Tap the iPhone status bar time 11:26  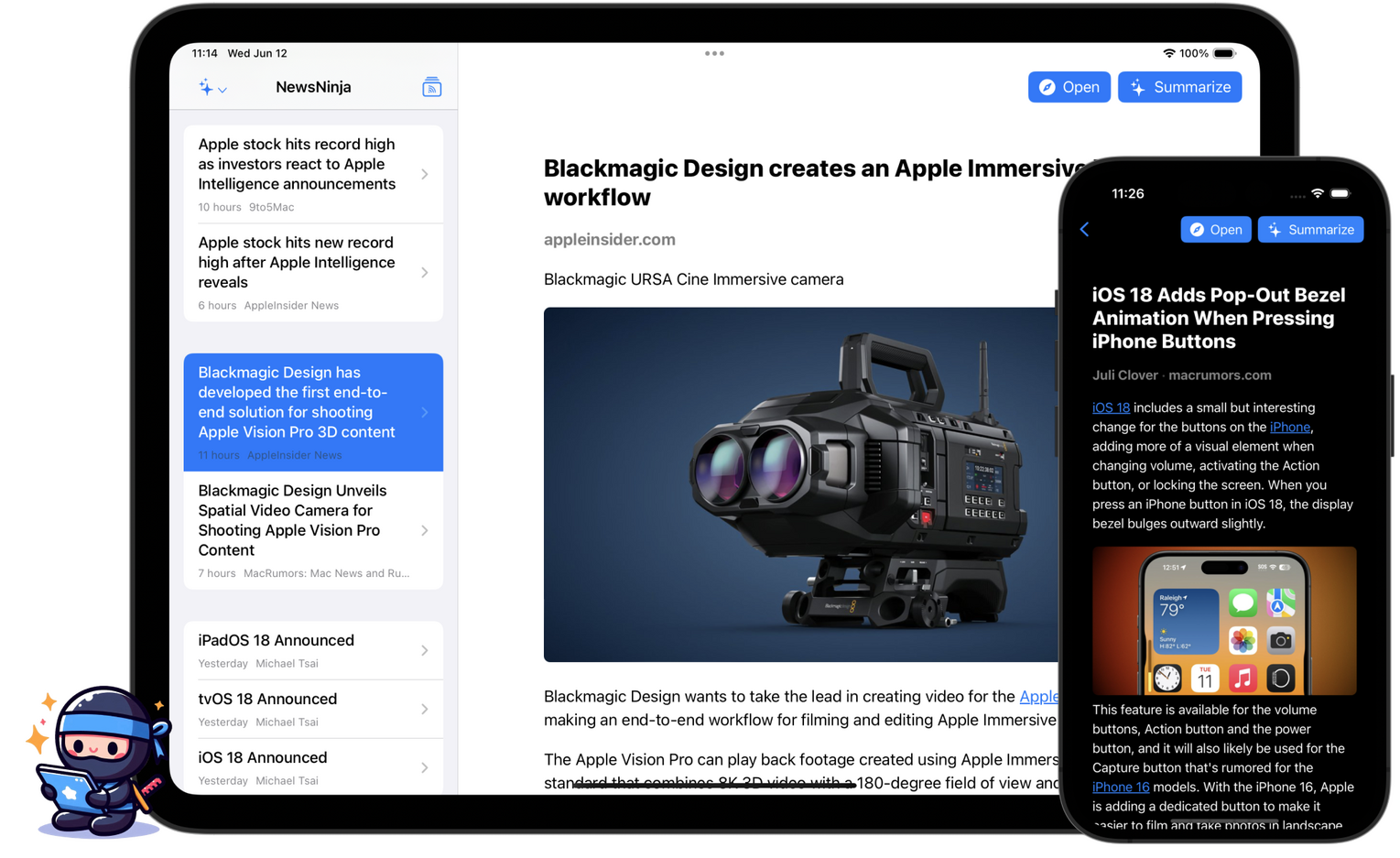coord(1127,193)
